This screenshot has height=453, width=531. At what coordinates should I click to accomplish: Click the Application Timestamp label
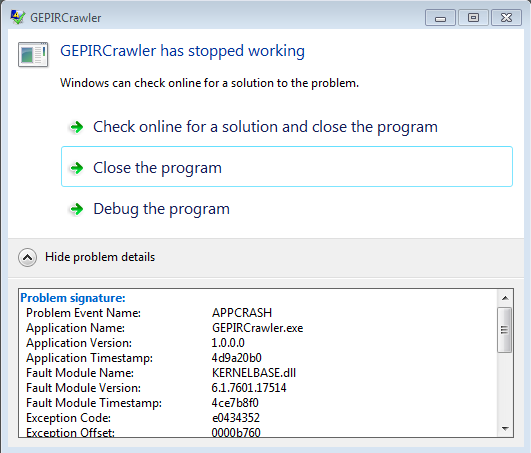click(x=89, y=358)
